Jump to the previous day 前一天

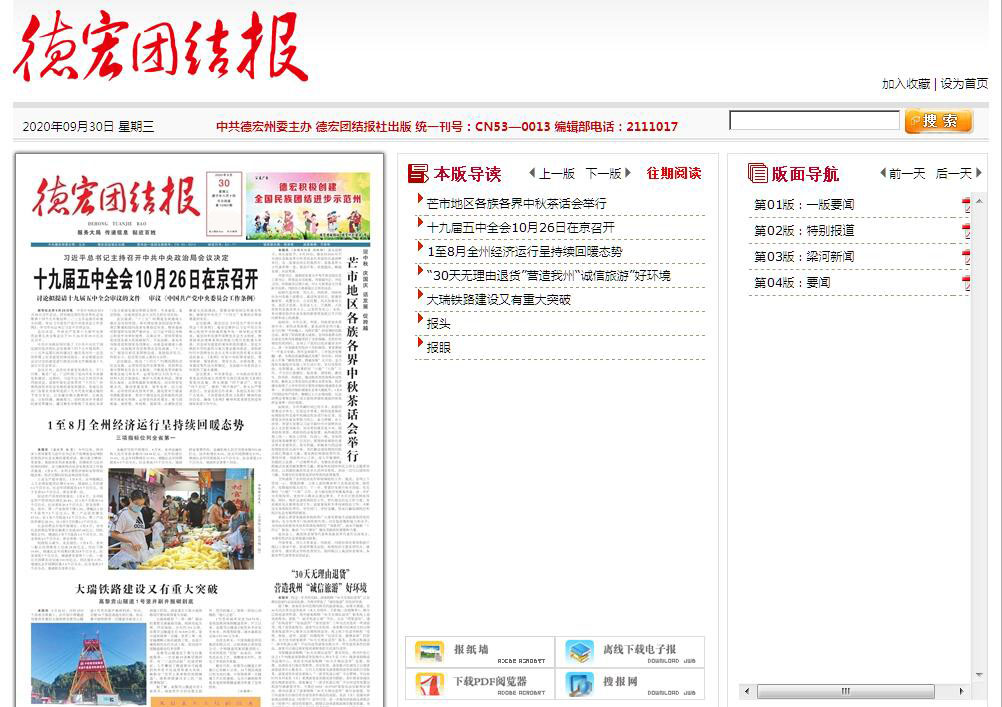[x=903, y=173]
